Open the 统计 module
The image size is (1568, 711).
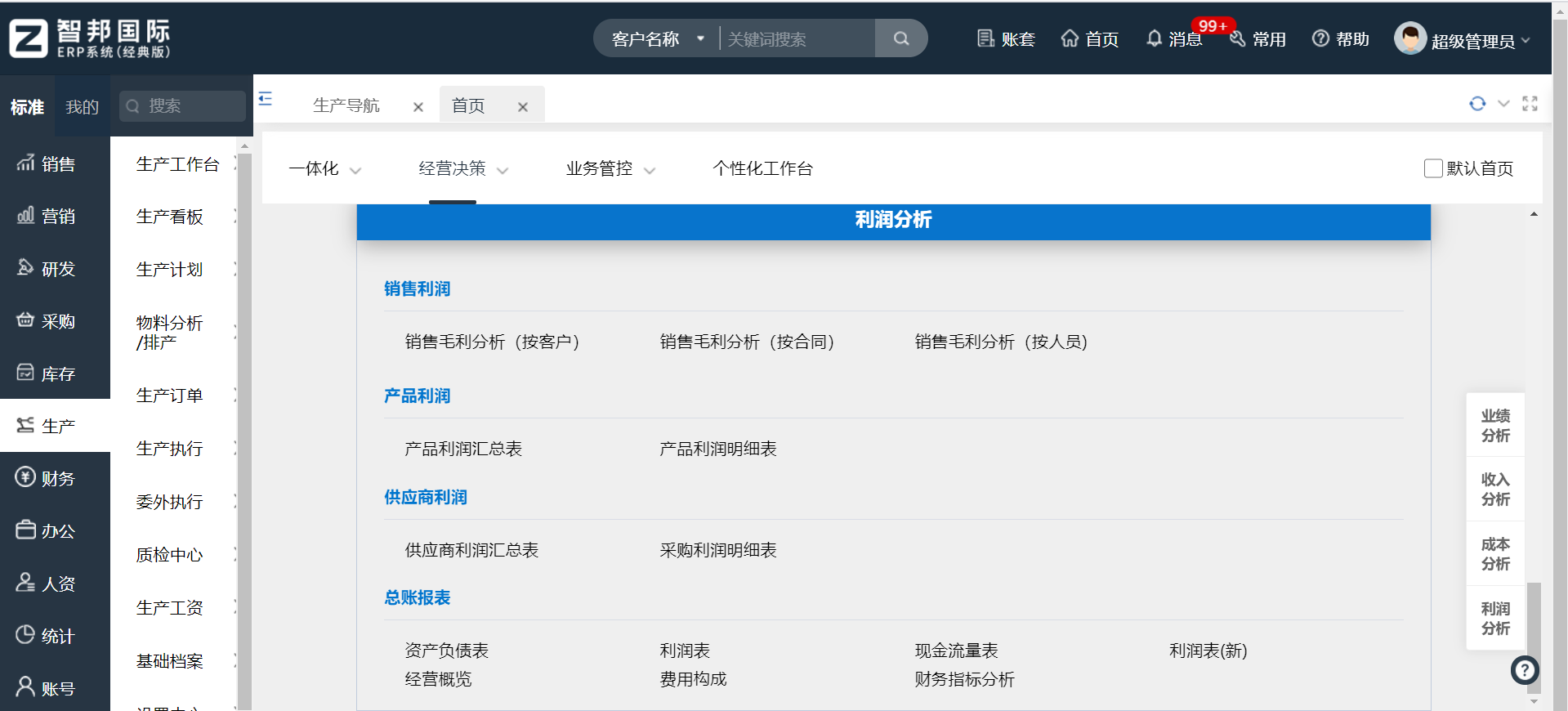[x=55, y=636]
